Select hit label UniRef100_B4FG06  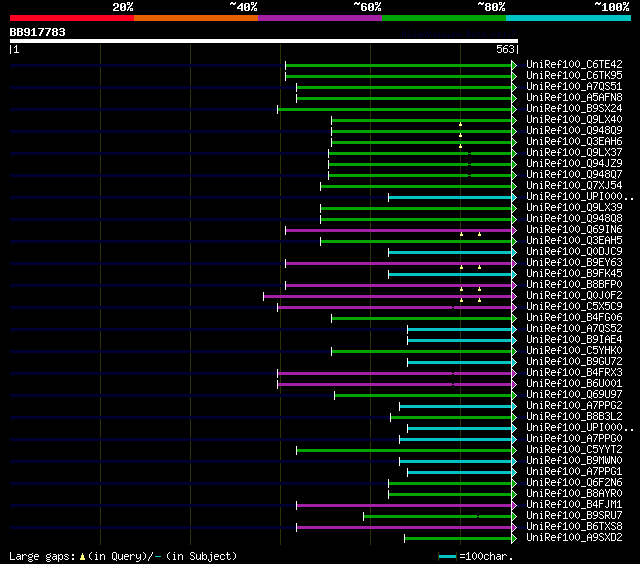(x=574, y=317)
